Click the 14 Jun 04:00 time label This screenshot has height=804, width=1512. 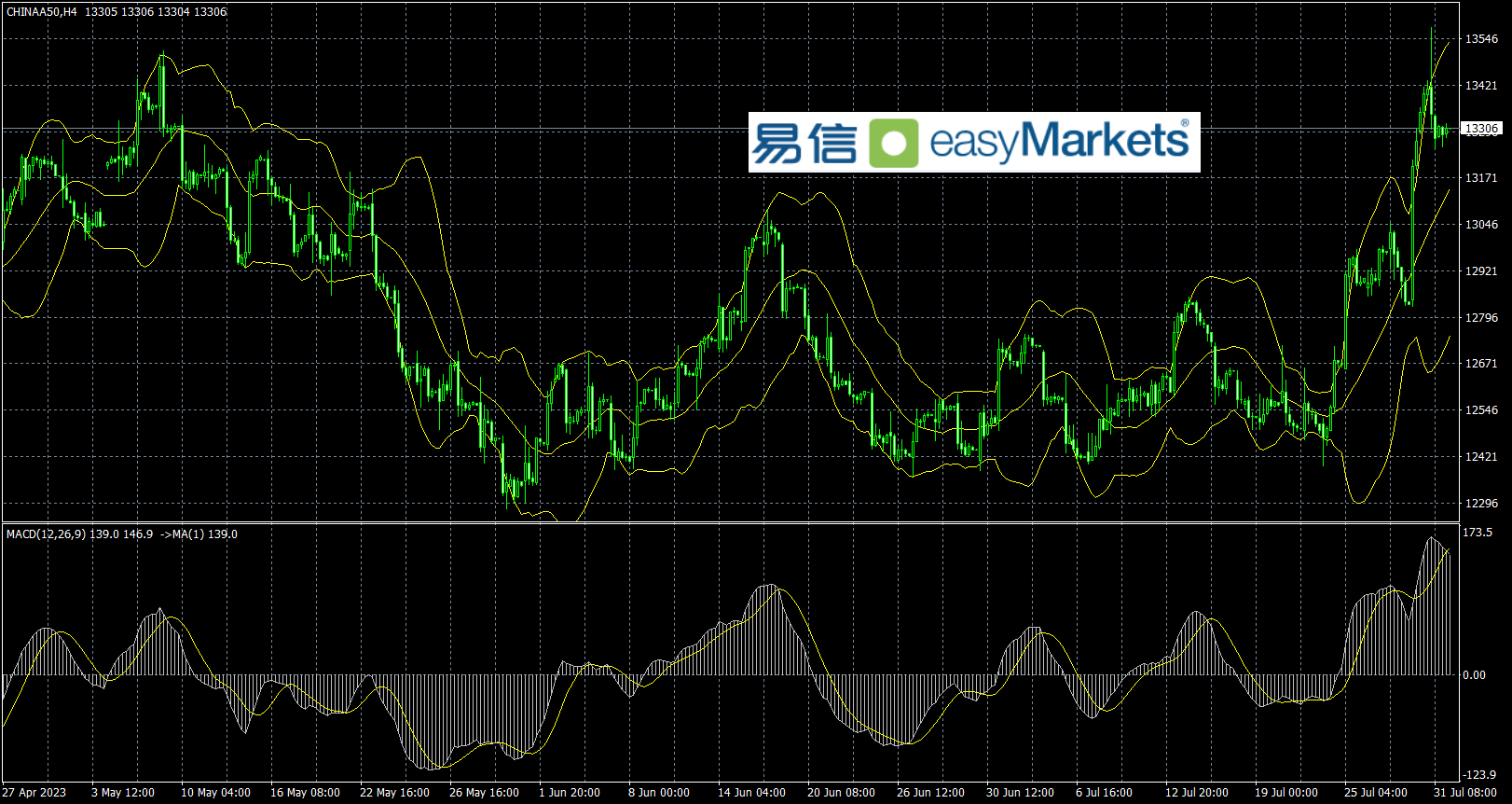click(x=751, y=793)
